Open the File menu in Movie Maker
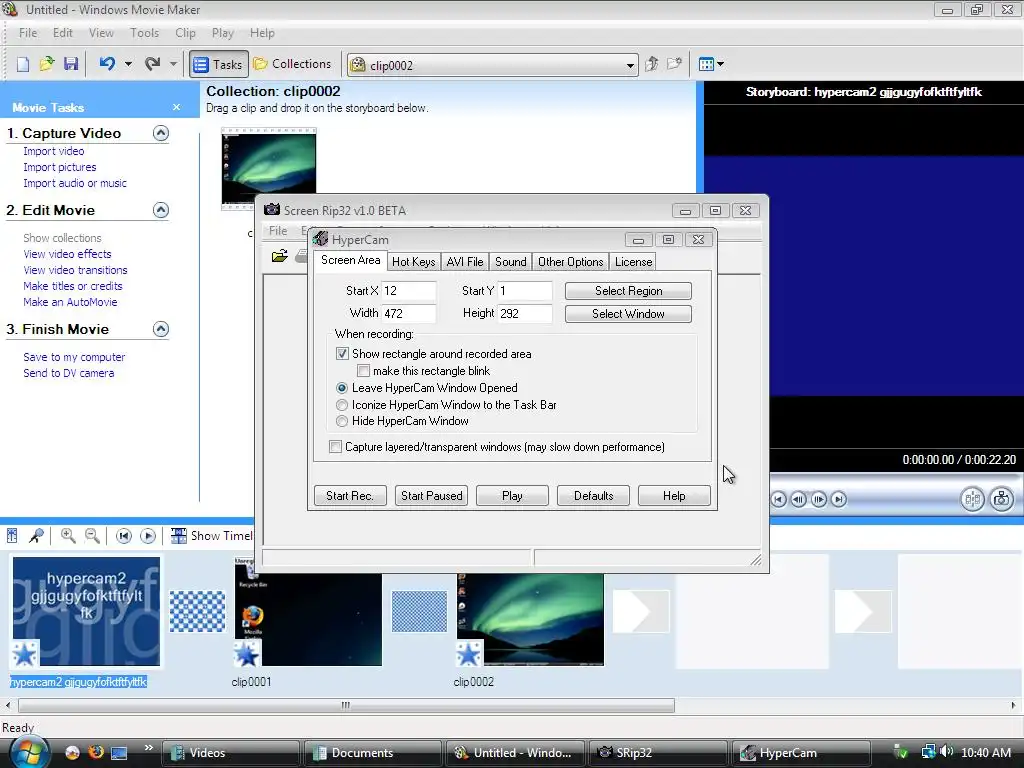The width and height of the screenshot is (1024, 768). [x=27, y=33]
